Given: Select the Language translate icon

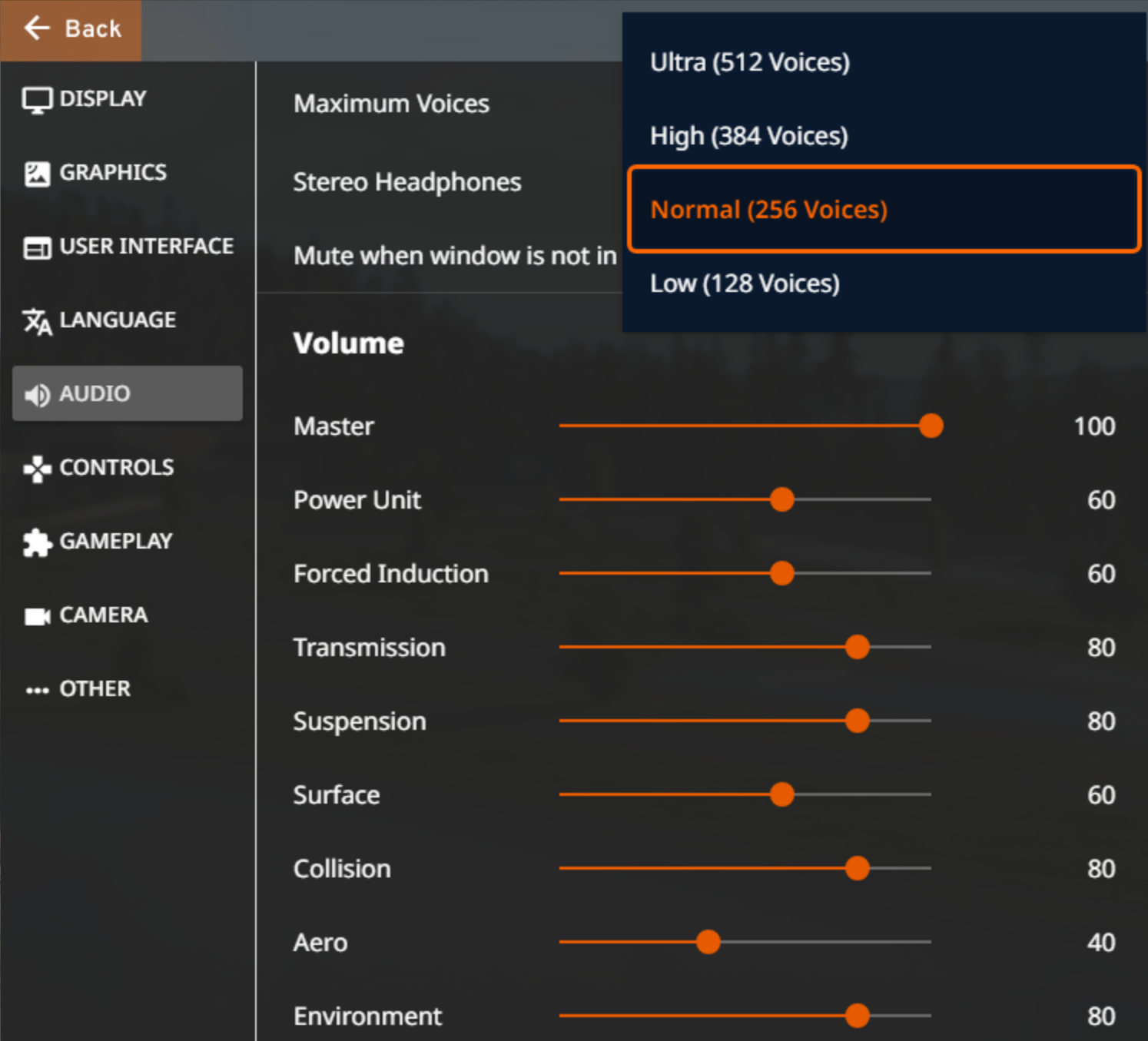Looking at the screenshot, I should pyautogui.click(x=37, y=321).
